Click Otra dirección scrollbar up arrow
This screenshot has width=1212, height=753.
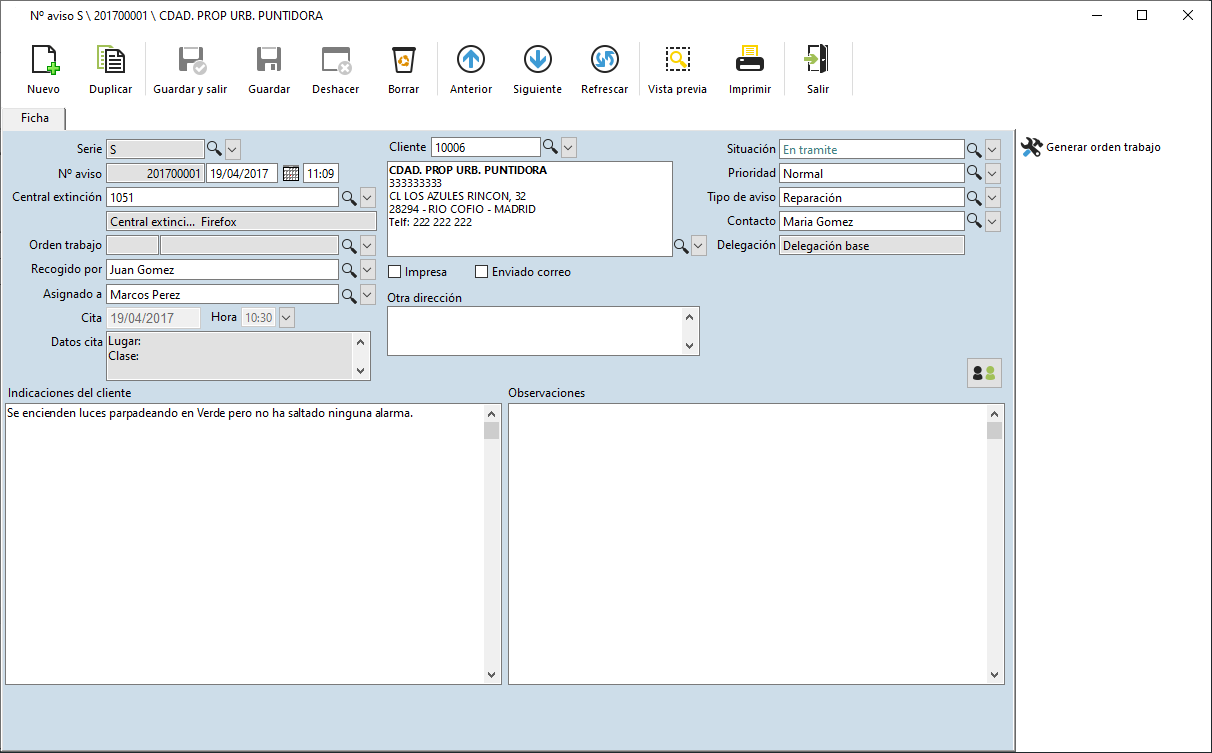click(689, 317)
